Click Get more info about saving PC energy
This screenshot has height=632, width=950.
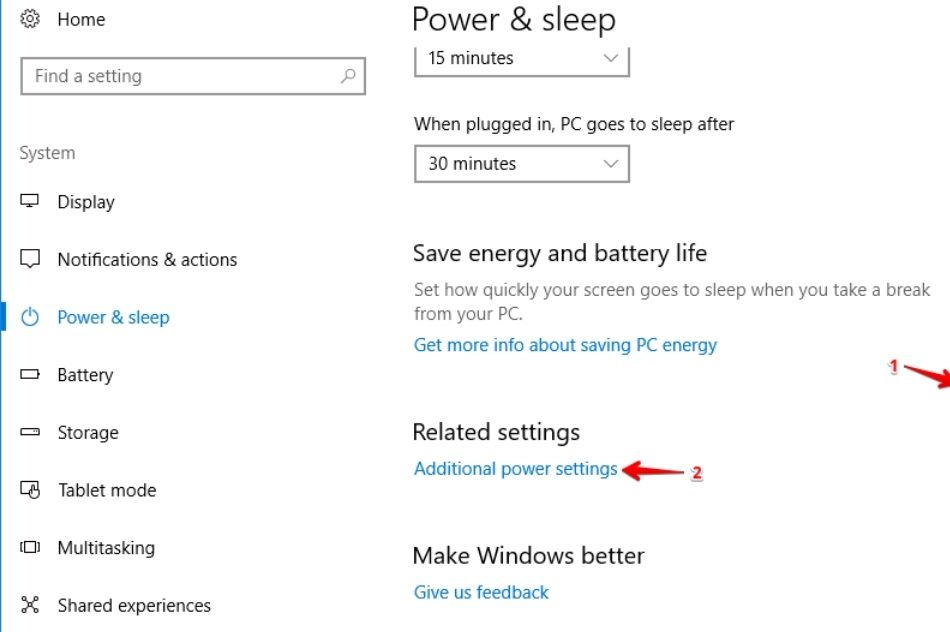[x=565, y=344]
